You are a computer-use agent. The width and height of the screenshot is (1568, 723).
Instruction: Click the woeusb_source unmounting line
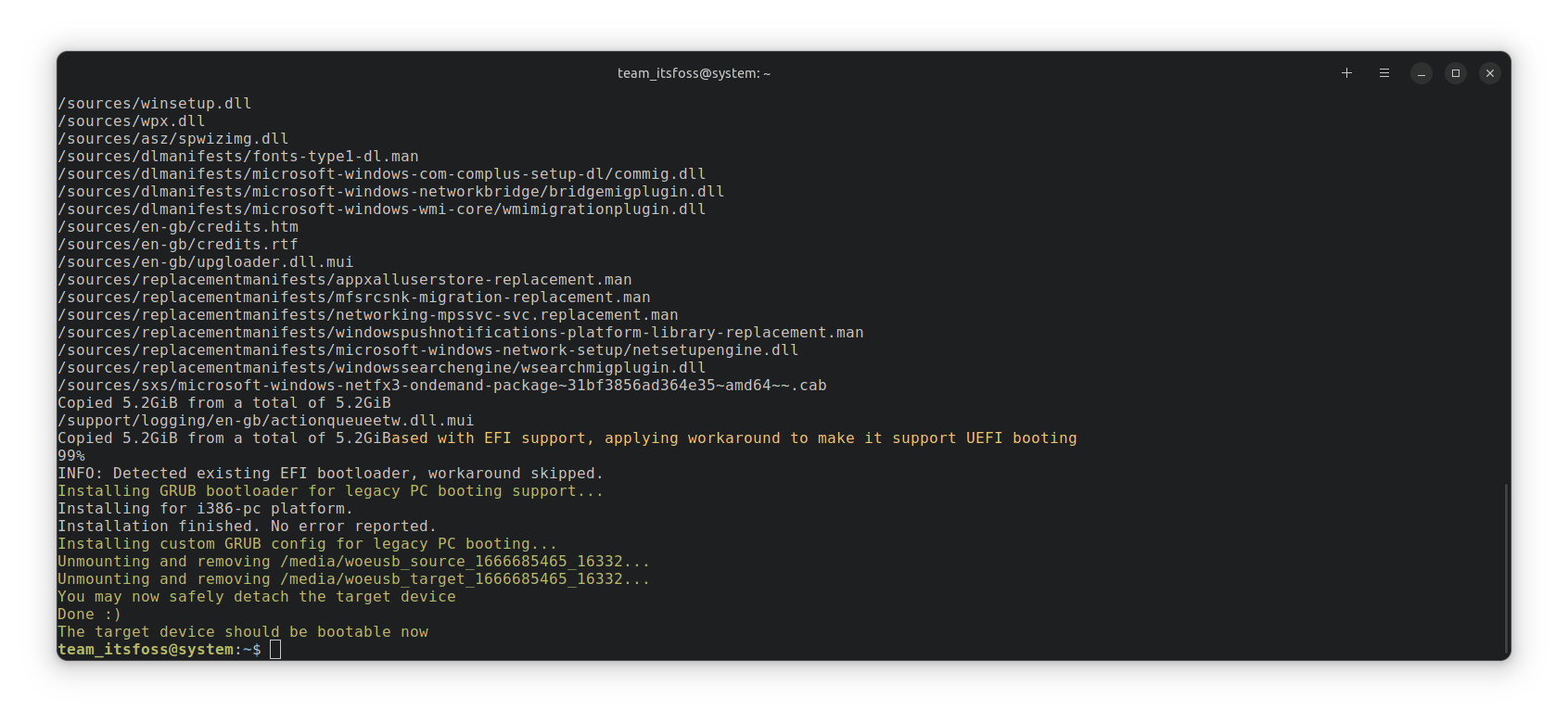(x=353, y=562)
